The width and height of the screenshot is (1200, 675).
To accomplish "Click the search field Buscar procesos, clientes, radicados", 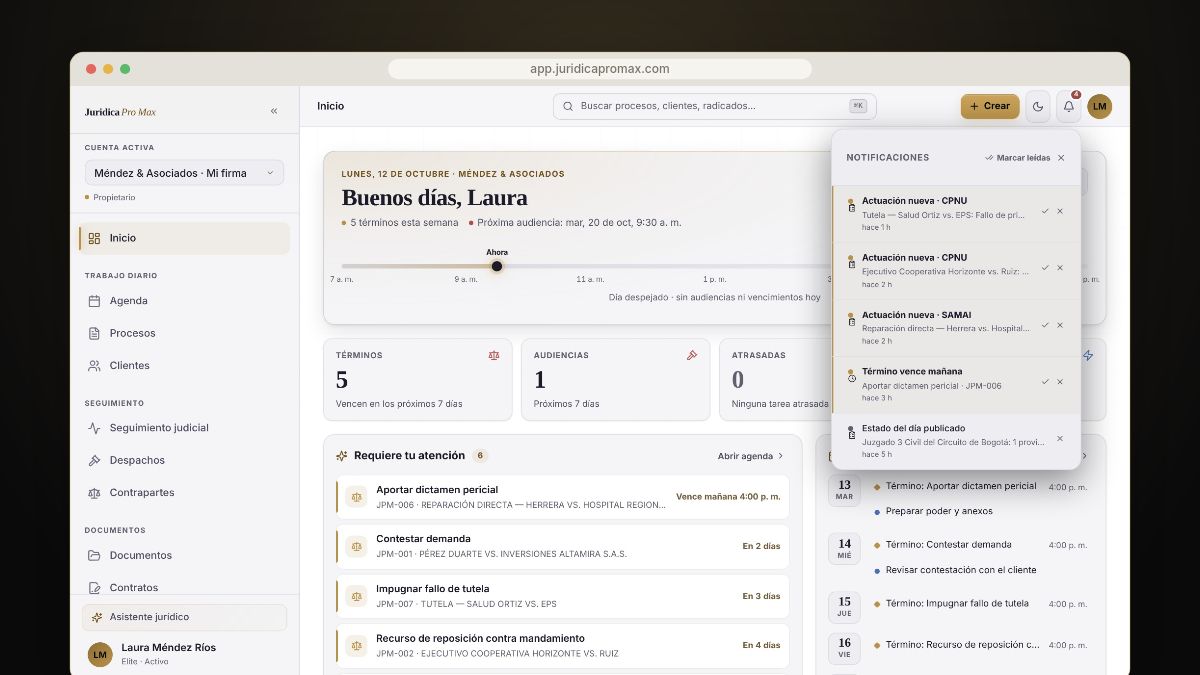I will [714, 106].
